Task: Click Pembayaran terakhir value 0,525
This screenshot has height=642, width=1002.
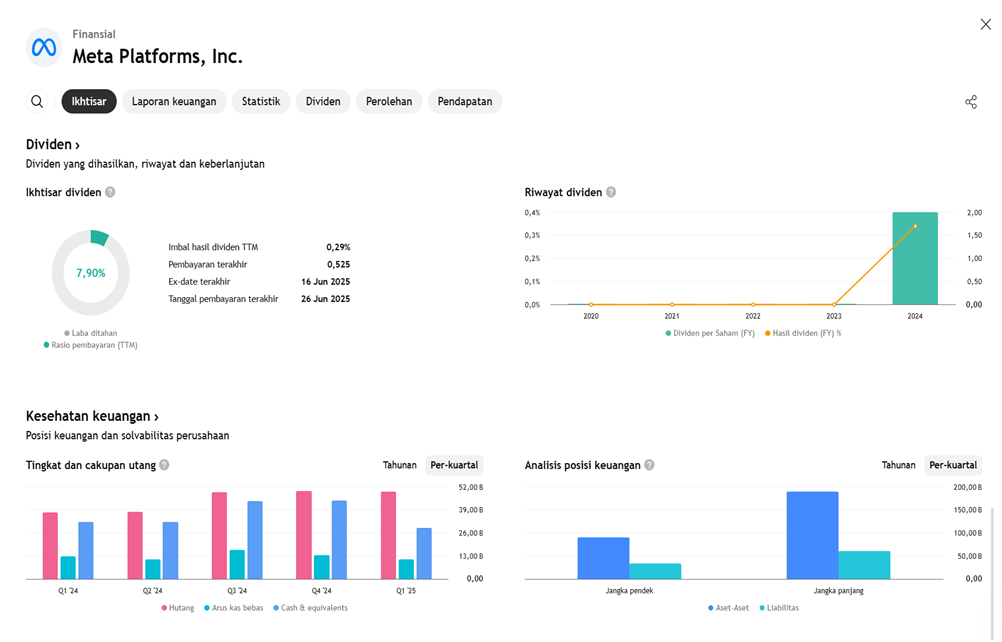Action: point(339,264)
